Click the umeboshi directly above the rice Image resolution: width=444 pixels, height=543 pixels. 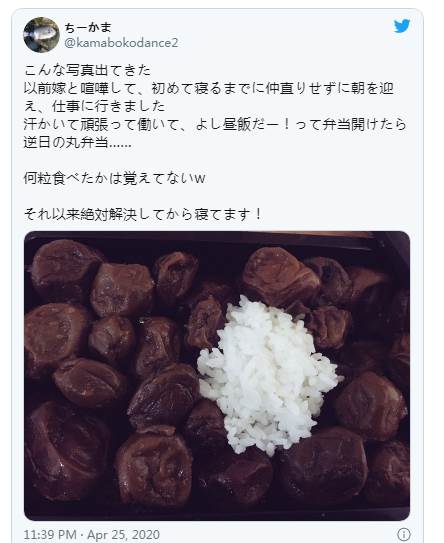pyautogui.click(x=281, y=274)
